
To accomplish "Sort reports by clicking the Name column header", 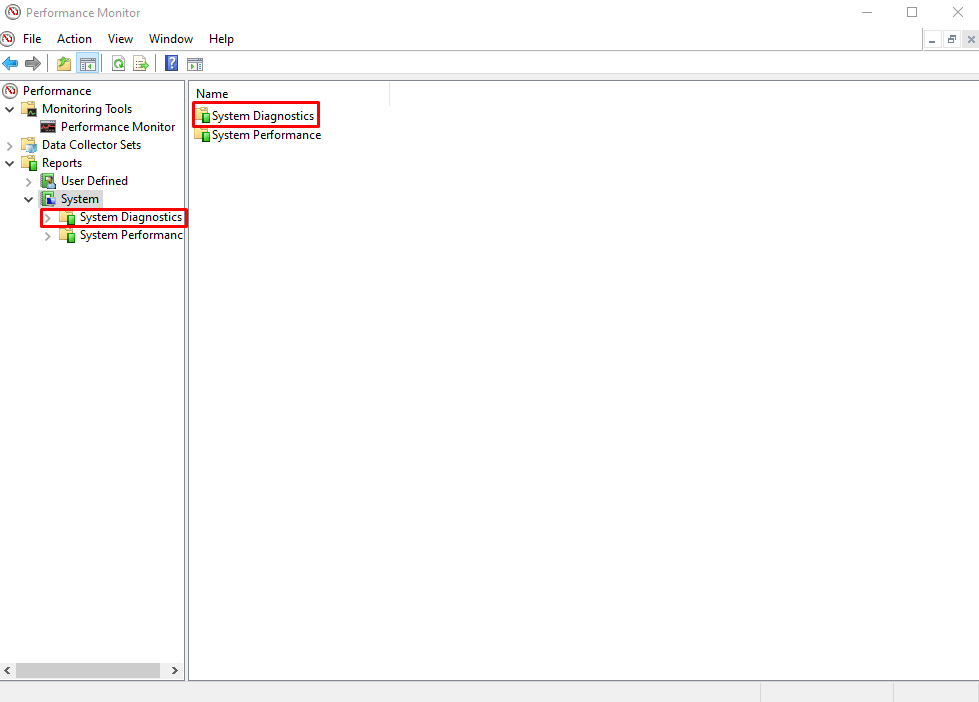I will (x=211, y=93).
